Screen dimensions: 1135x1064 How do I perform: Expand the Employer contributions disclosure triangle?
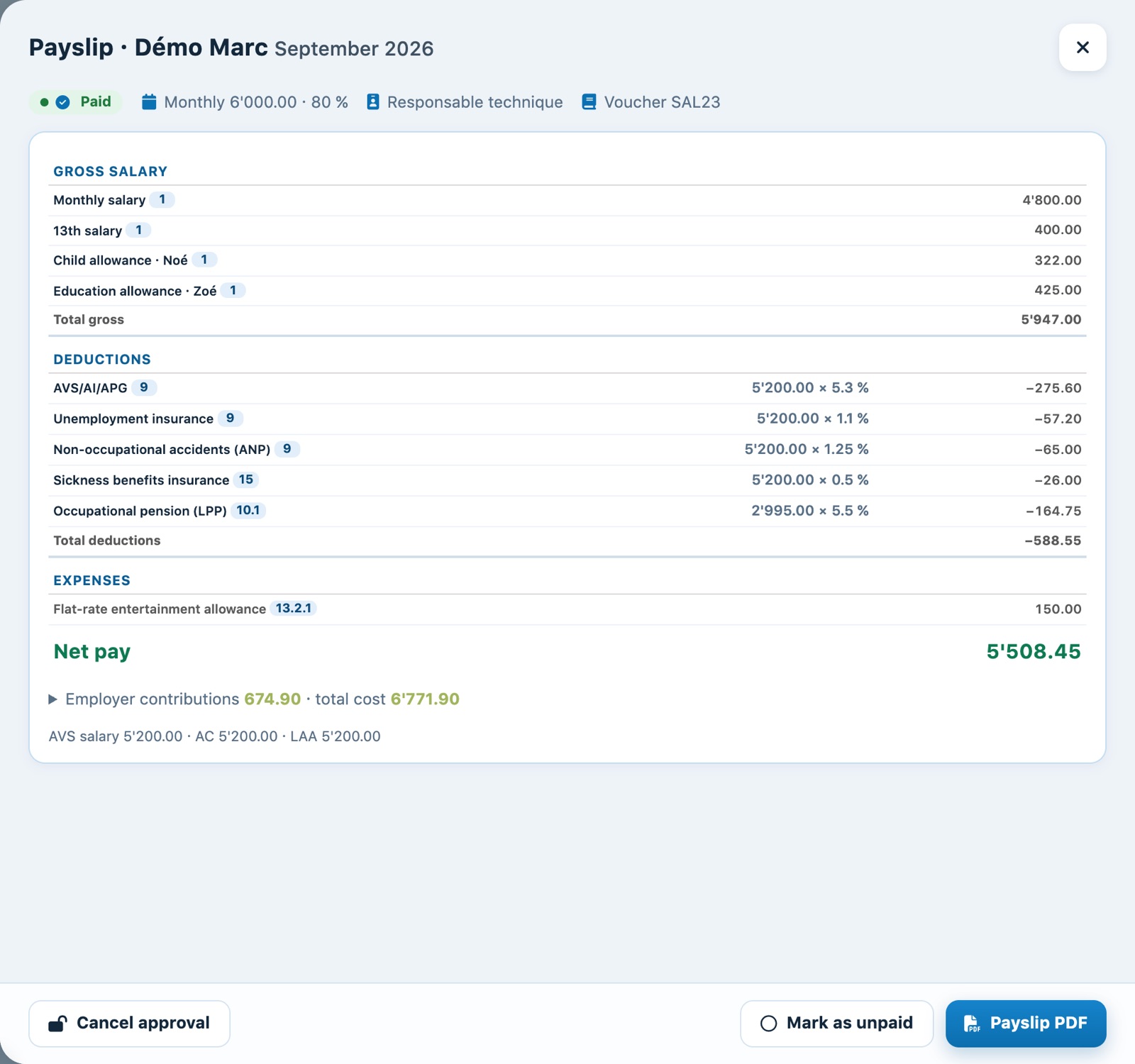52,699
